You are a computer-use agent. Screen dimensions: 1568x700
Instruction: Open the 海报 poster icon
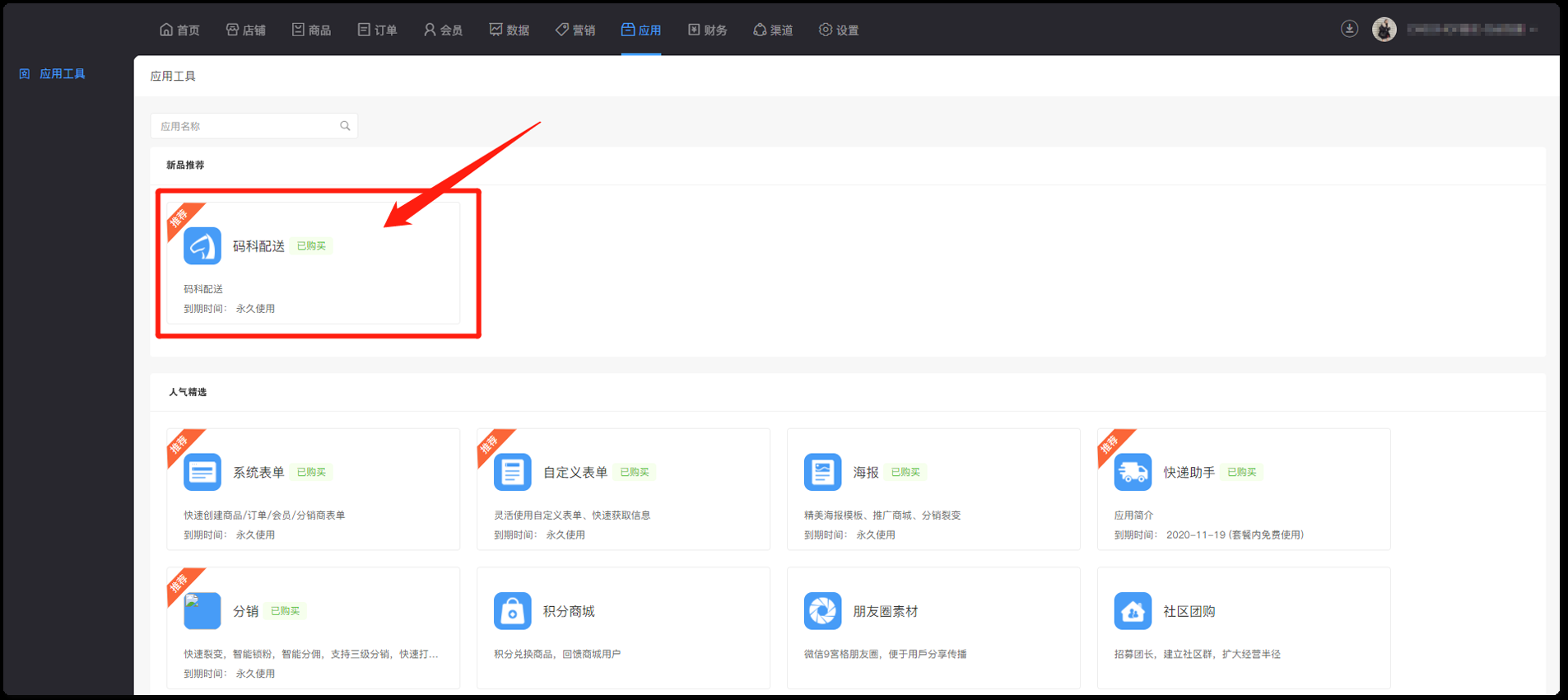pos(822,473)
